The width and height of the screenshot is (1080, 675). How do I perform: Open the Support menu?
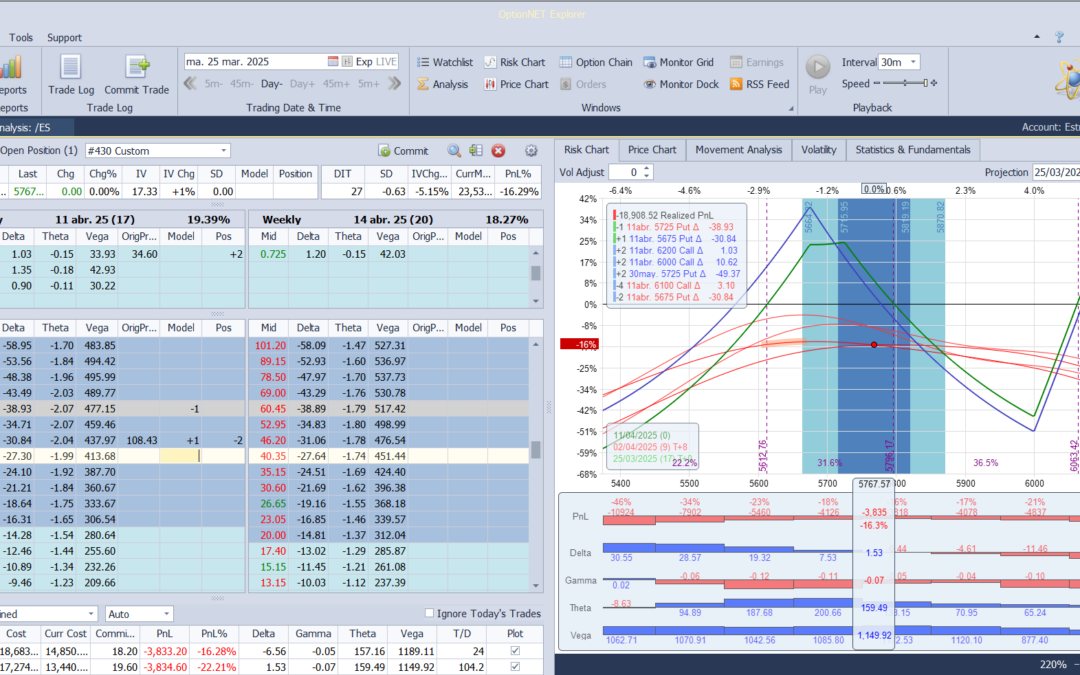point(65,38)
